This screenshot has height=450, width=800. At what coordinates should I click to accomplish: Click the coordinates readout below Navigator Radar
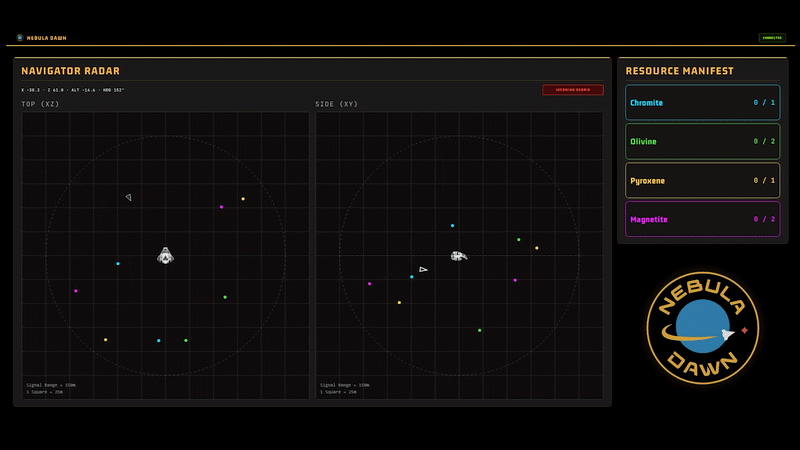pyautogui.click(x=72, y=90)
